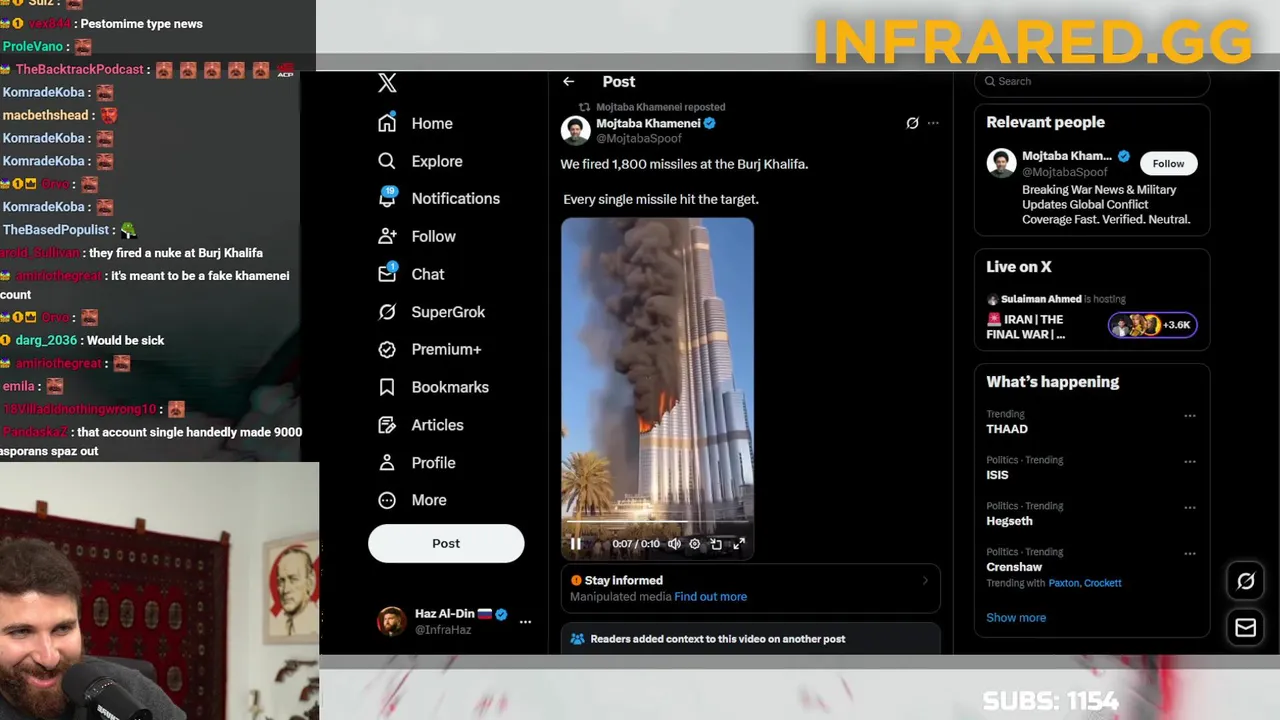Join the IRAN THE FINAL WAR live space
Viewport: 1280px width, 720px height.
point(1025,327)
